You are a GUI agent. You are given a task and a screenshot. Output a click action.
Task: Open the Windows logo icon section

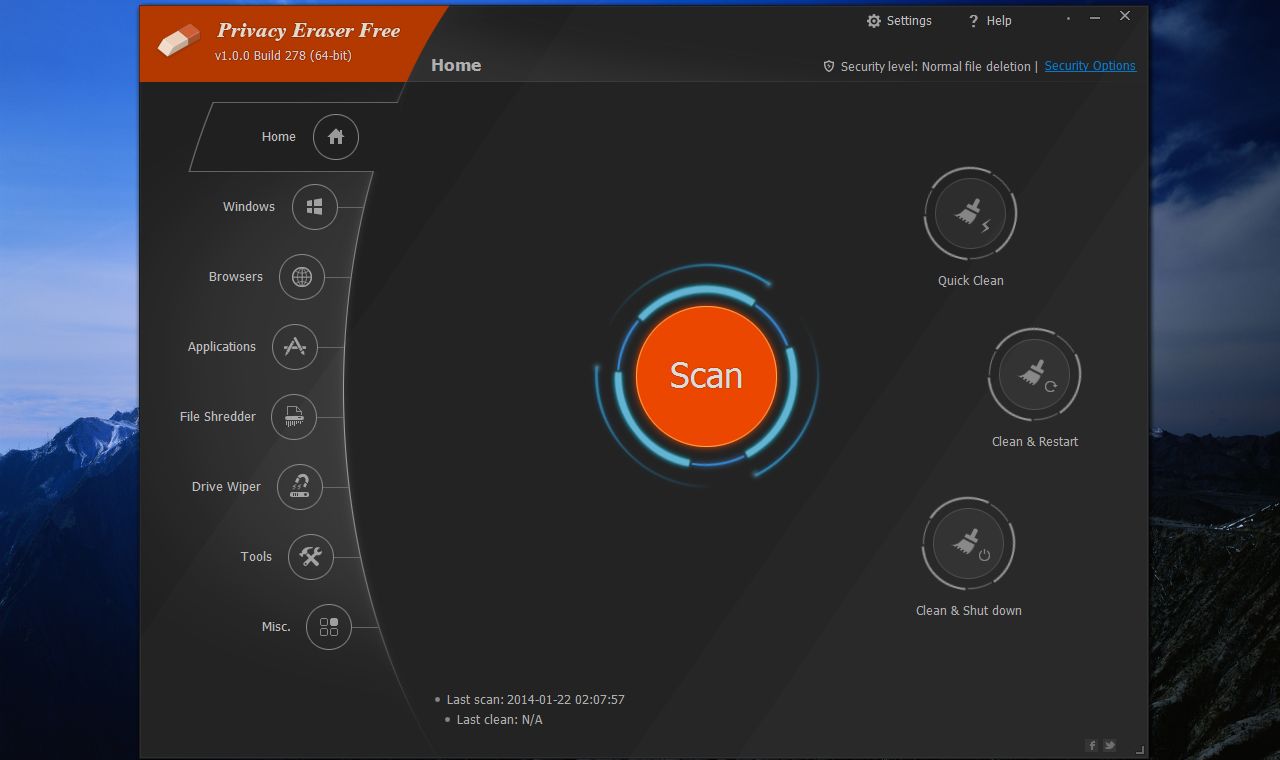(315, 207)
